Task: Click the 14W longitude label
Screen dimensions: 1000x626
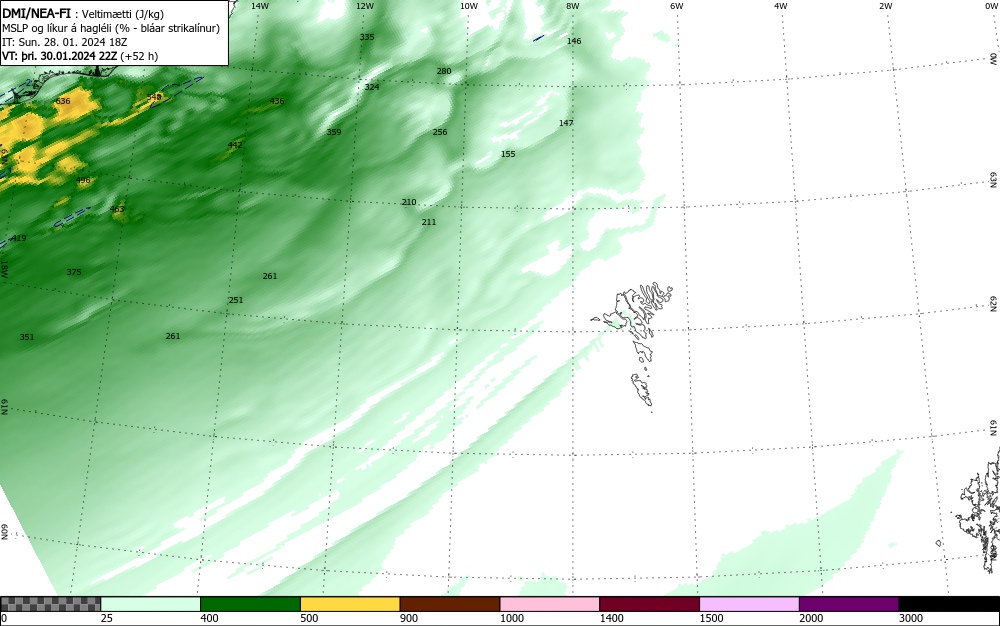Action: tap(260, 6)
